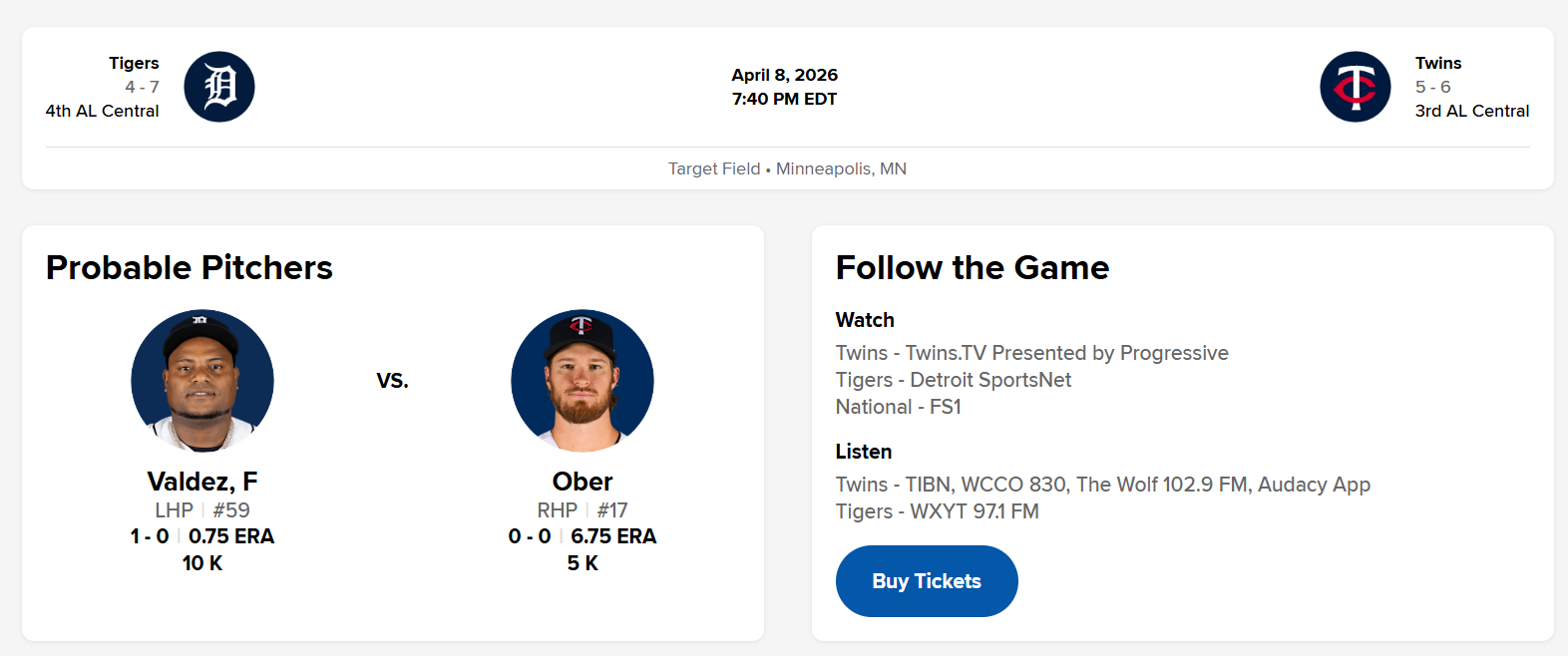This screenshot has height=656, width=1568.
Task: Open Valdez's player headshot photo
Action: [x=202, y=381]
